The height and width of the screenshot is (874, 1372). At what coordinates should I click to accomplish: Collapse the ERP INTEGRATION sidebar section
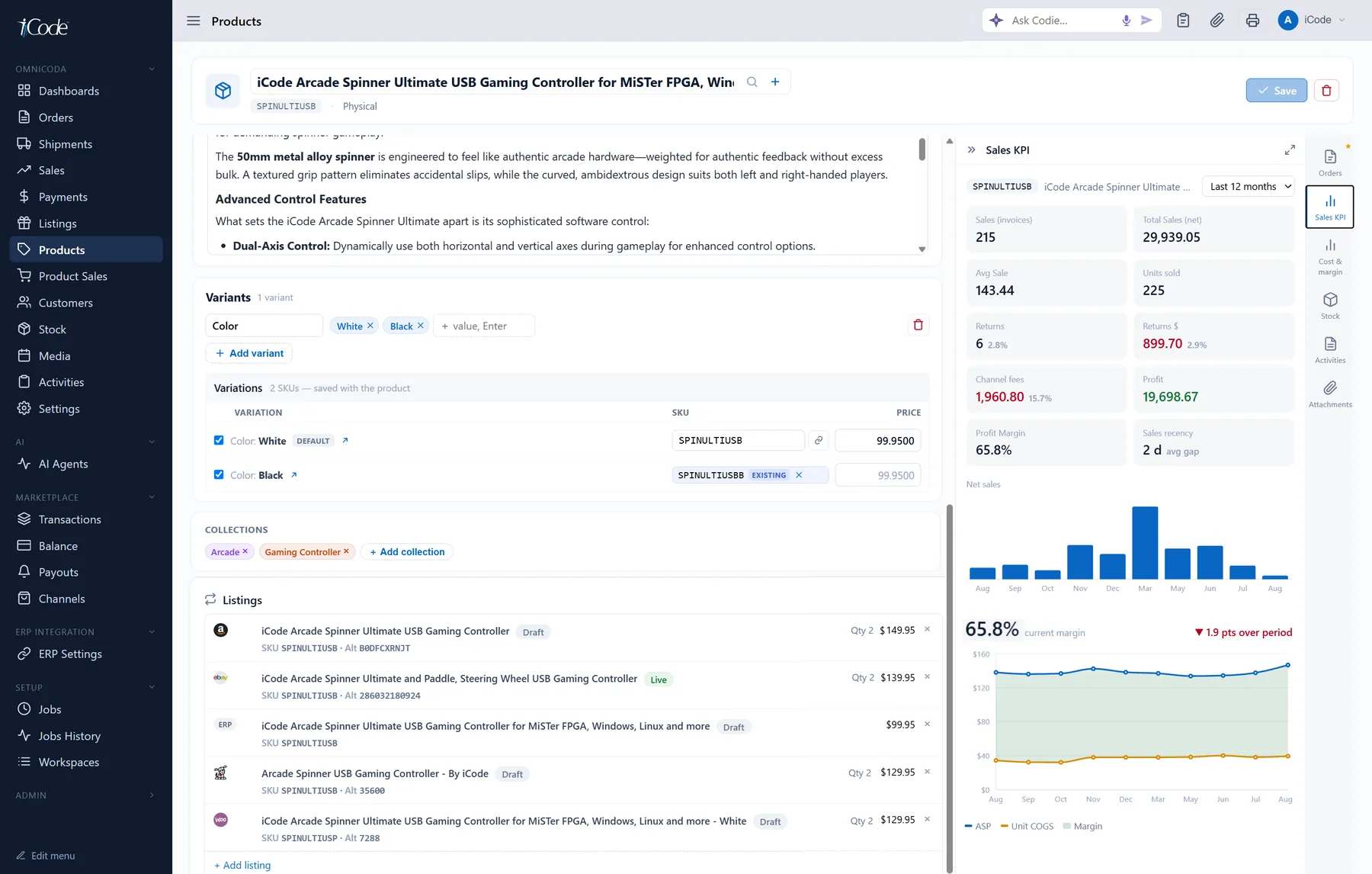tap(151, 632)
